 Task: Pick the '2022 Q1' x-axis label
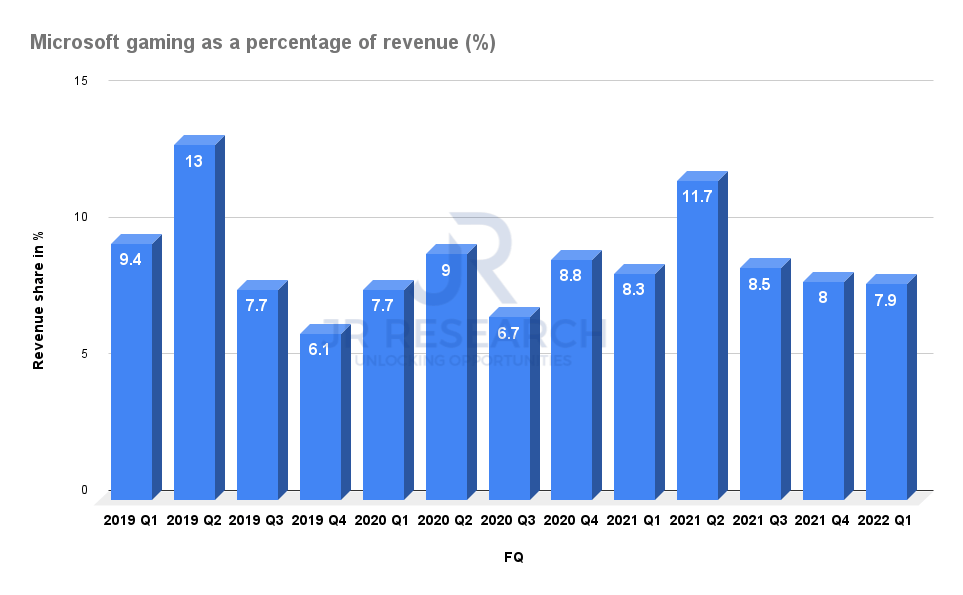click(x=885, y=521)
